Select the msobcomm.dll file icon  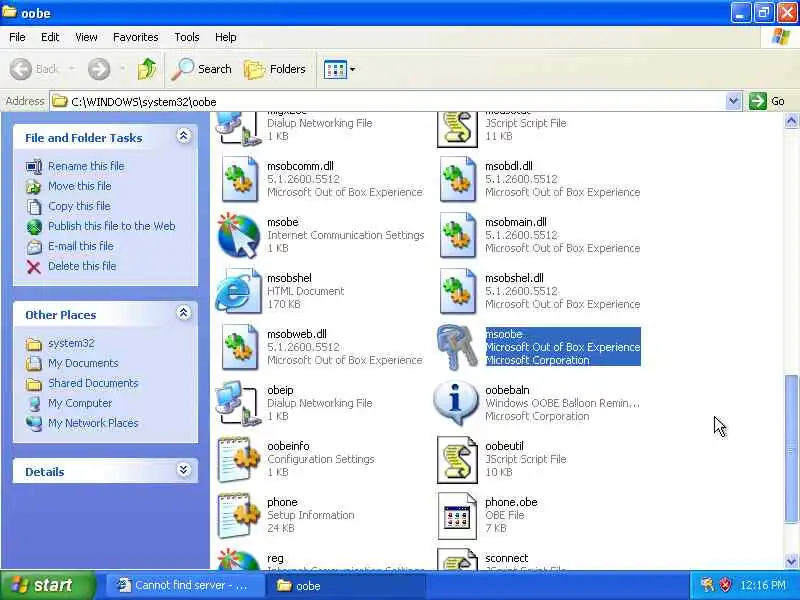[x=239, y=179]
